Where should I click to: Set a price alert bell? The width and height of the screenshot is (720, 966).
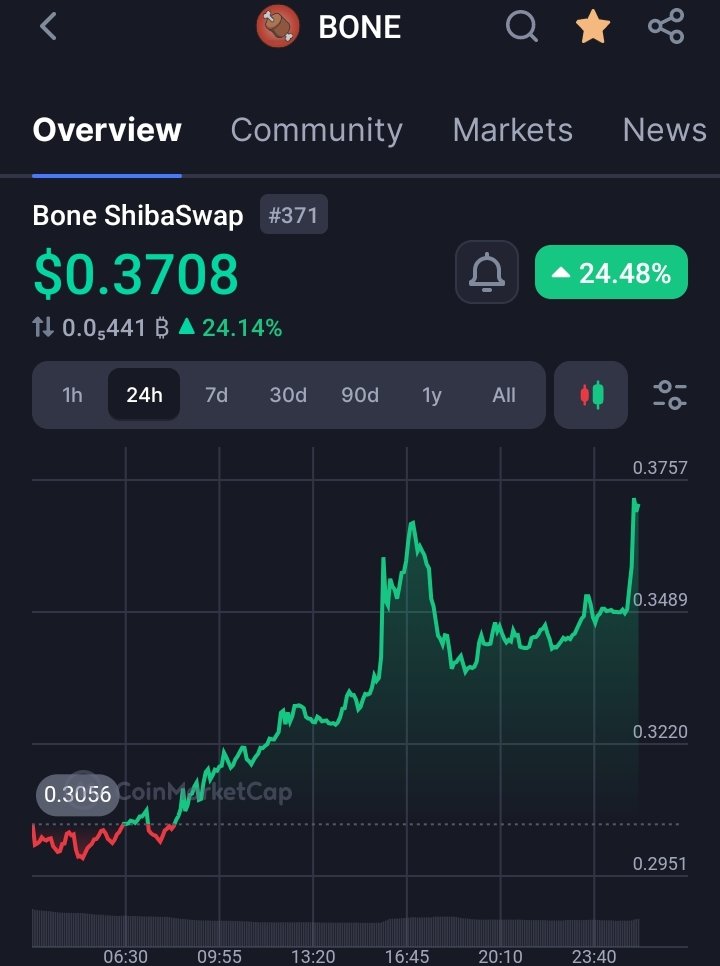tap(487, 272)
